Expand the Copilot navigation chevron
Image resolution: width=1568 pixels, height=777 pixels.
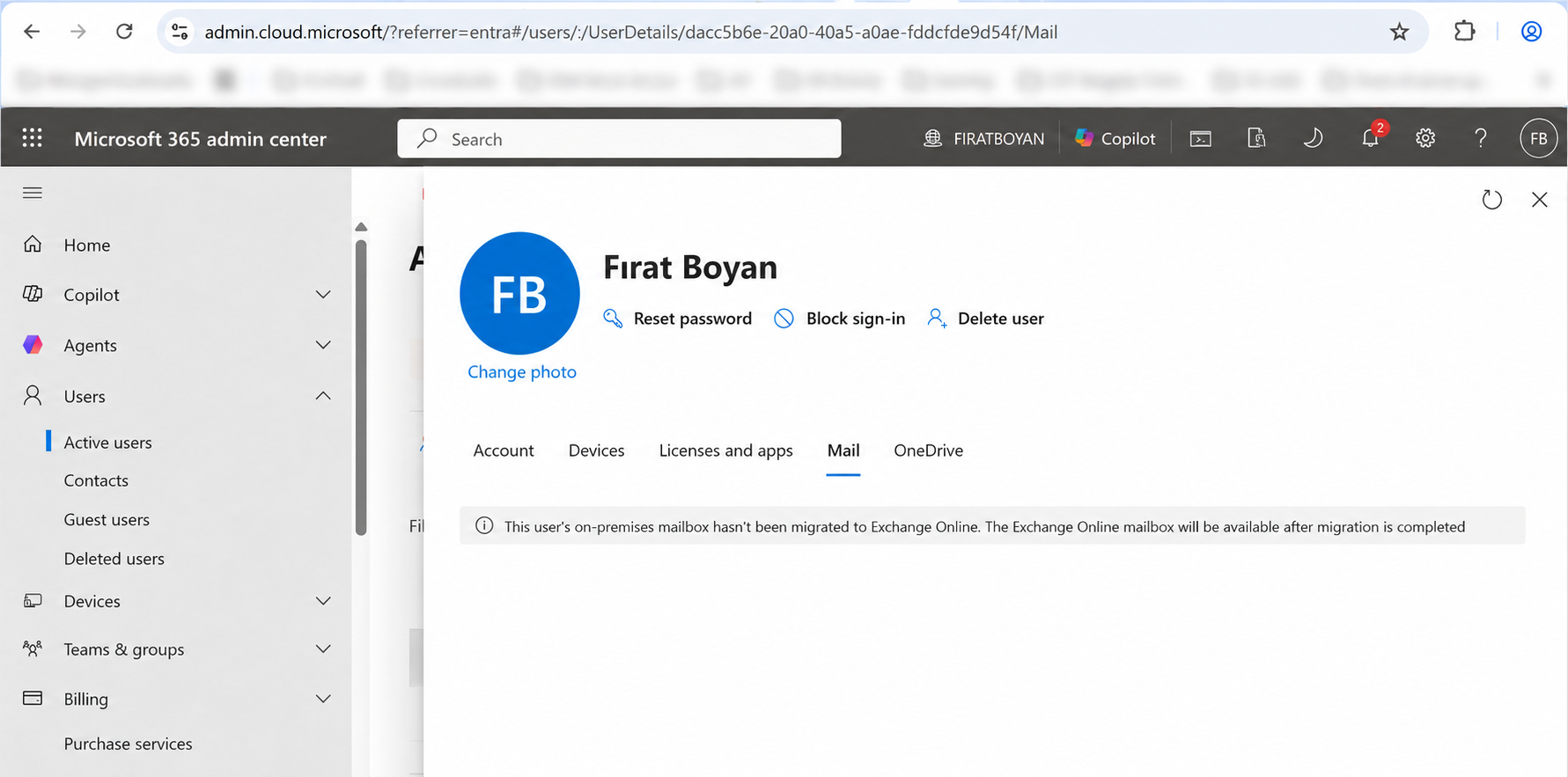point(323,295)
